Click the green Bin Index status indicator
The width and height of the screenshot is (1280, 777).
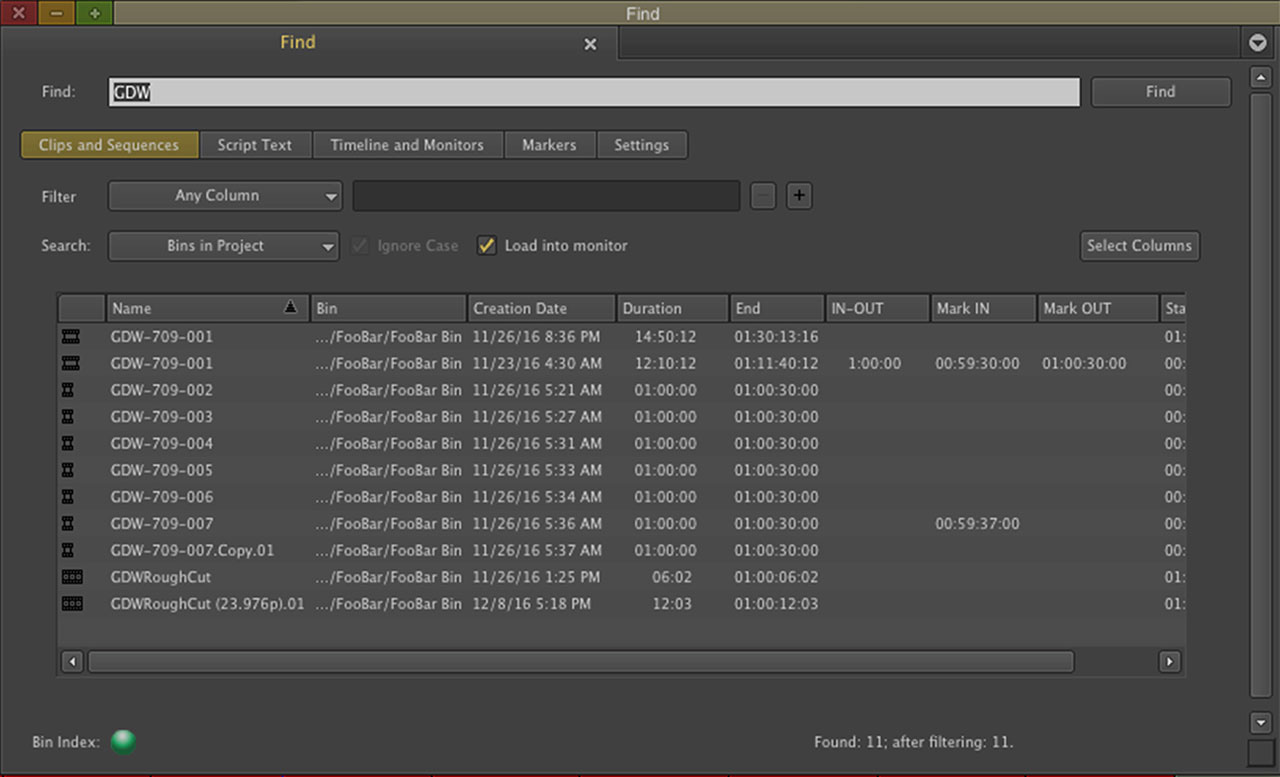(123, 742)
